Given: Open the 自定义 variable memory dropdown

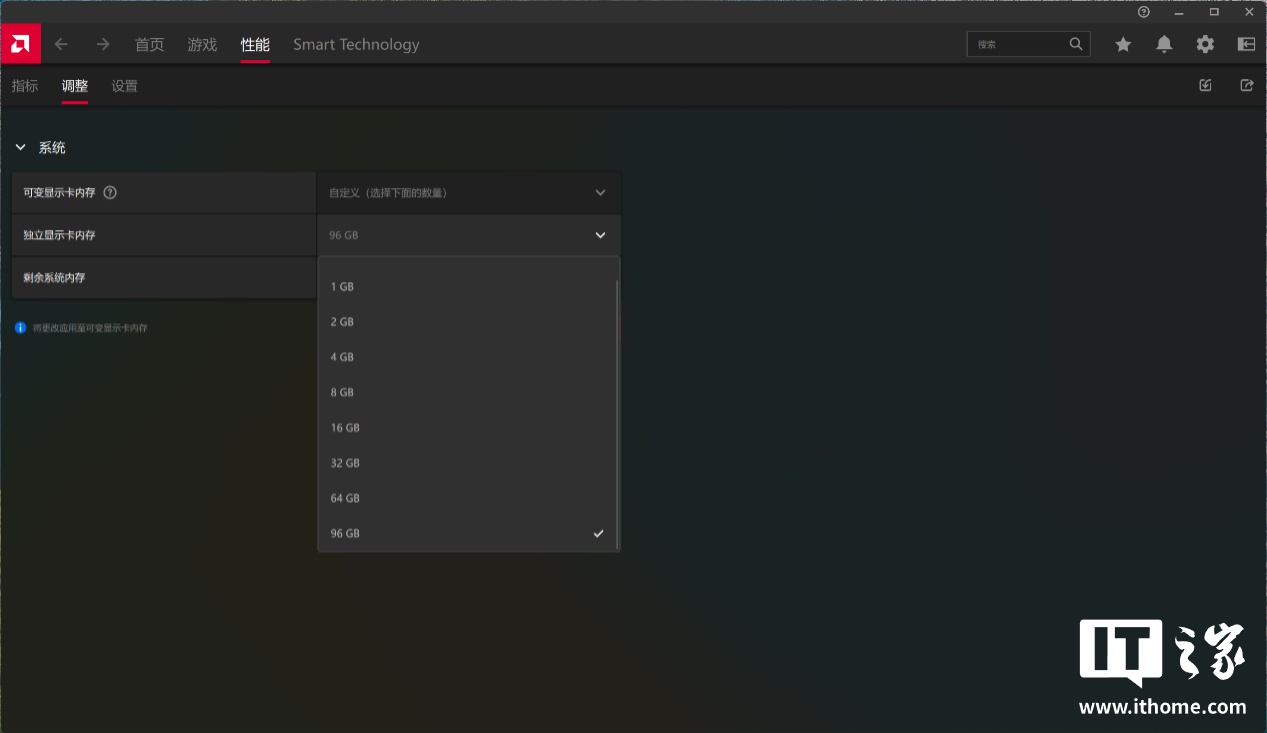Looking at the screenshot, I should [x=469, y=192].
